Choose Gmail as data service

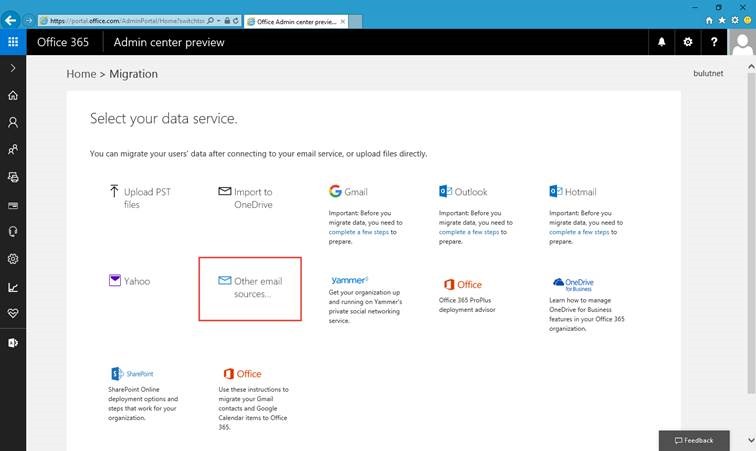348,191
